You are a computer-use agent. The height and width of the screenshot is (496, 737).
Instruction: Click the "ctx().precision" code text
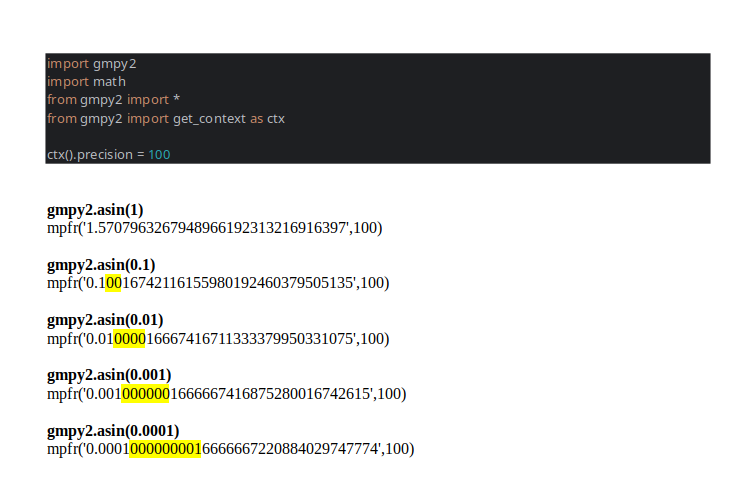coord(90,155)
